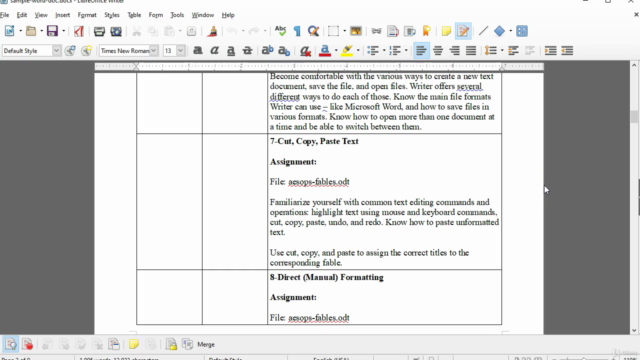The width and height of the screenshot is (640, 360).
Task: Create New Style from Selection icon
Action: click(x=87, y=51)
